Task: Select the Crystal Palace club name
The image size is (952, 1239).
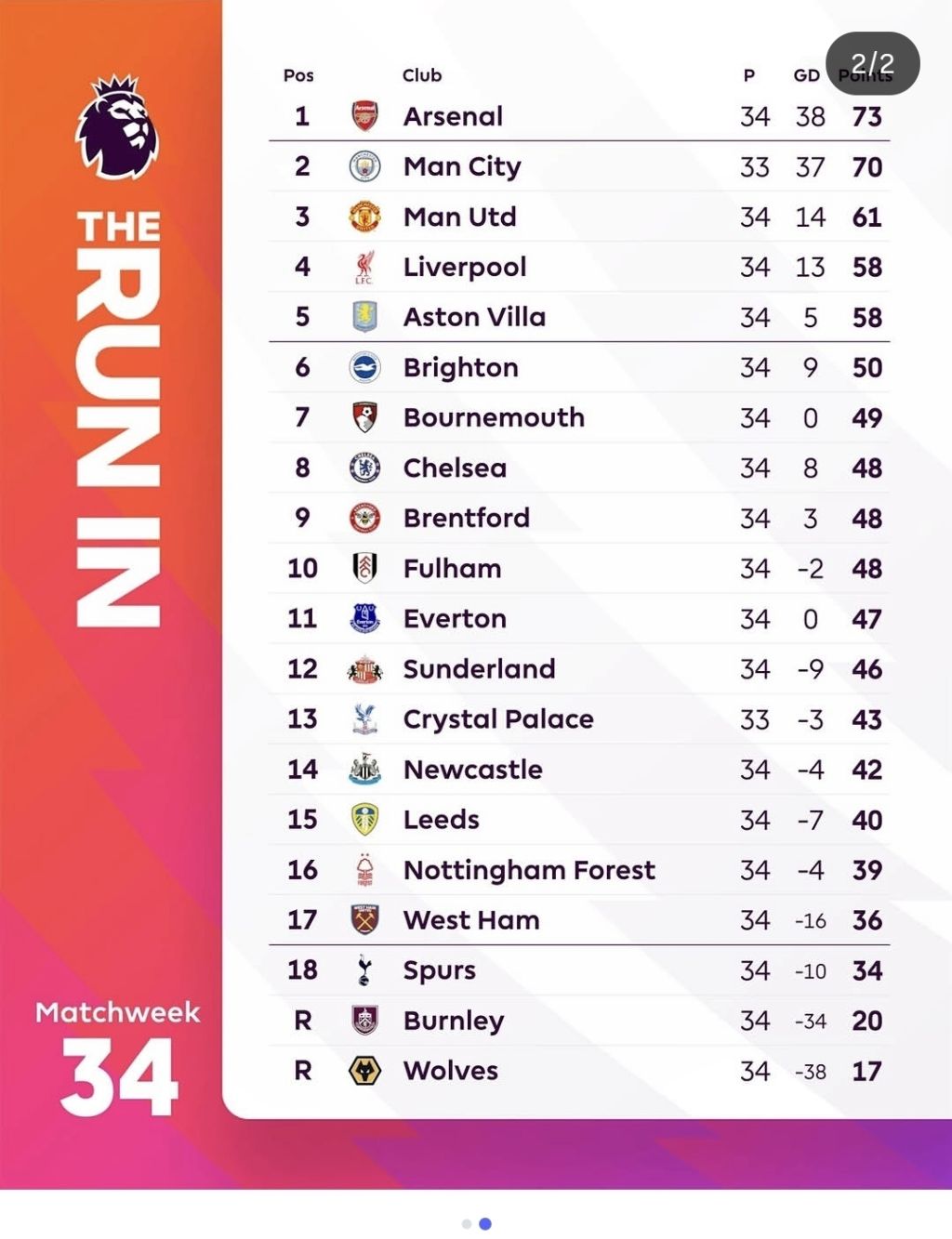Action: [498, 720]
